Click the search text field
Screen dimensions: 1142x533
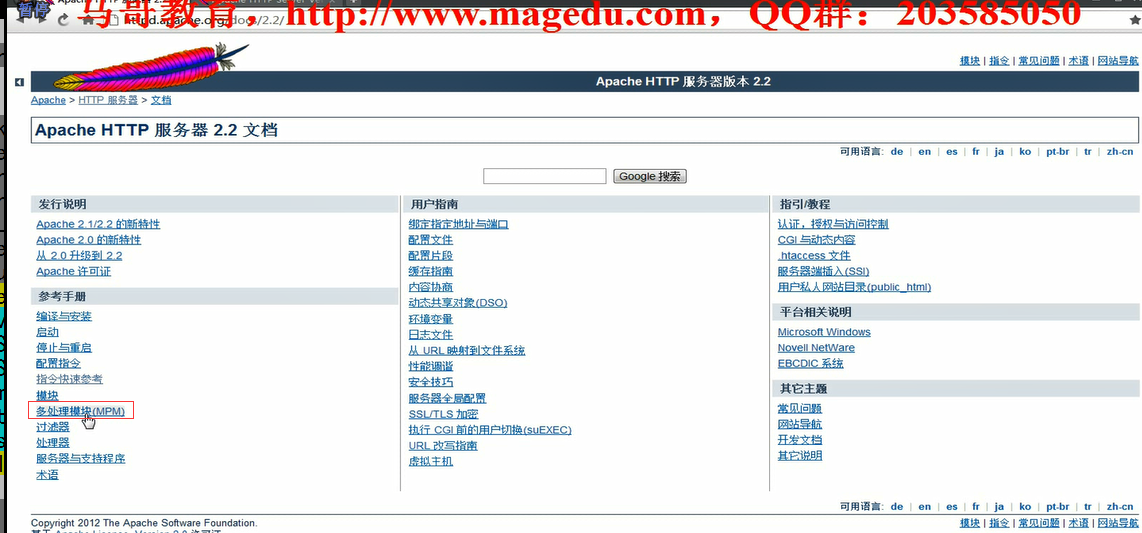pos(545,176)
